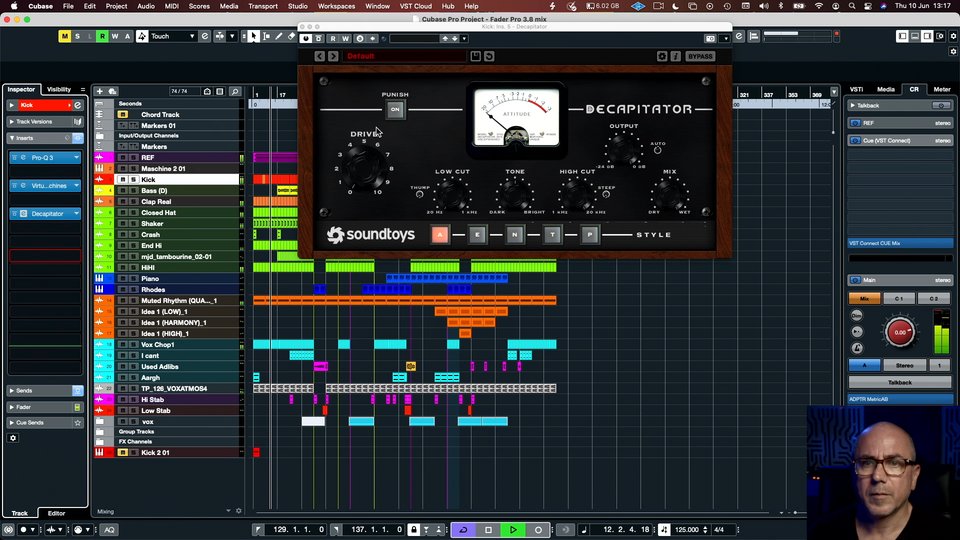The width and height of the screenshot is (960, 540).
Task: Select Decapitator style E
Action: tap(477, 234)
